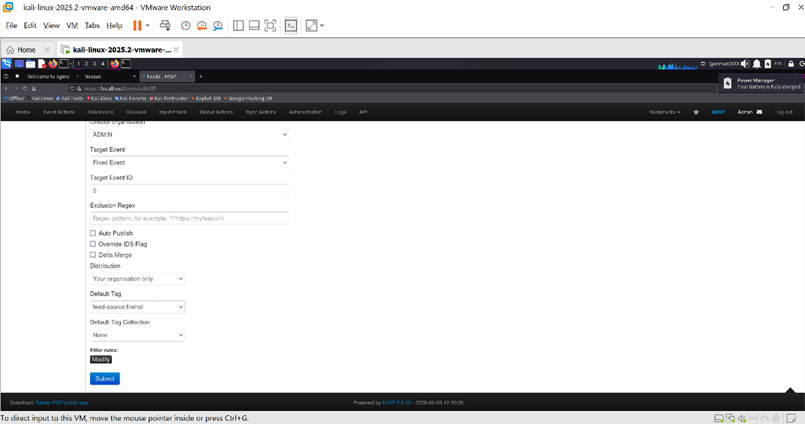805x424 pixels.
Task: Open the Server PGP public key link
Action: coord(62,403)
